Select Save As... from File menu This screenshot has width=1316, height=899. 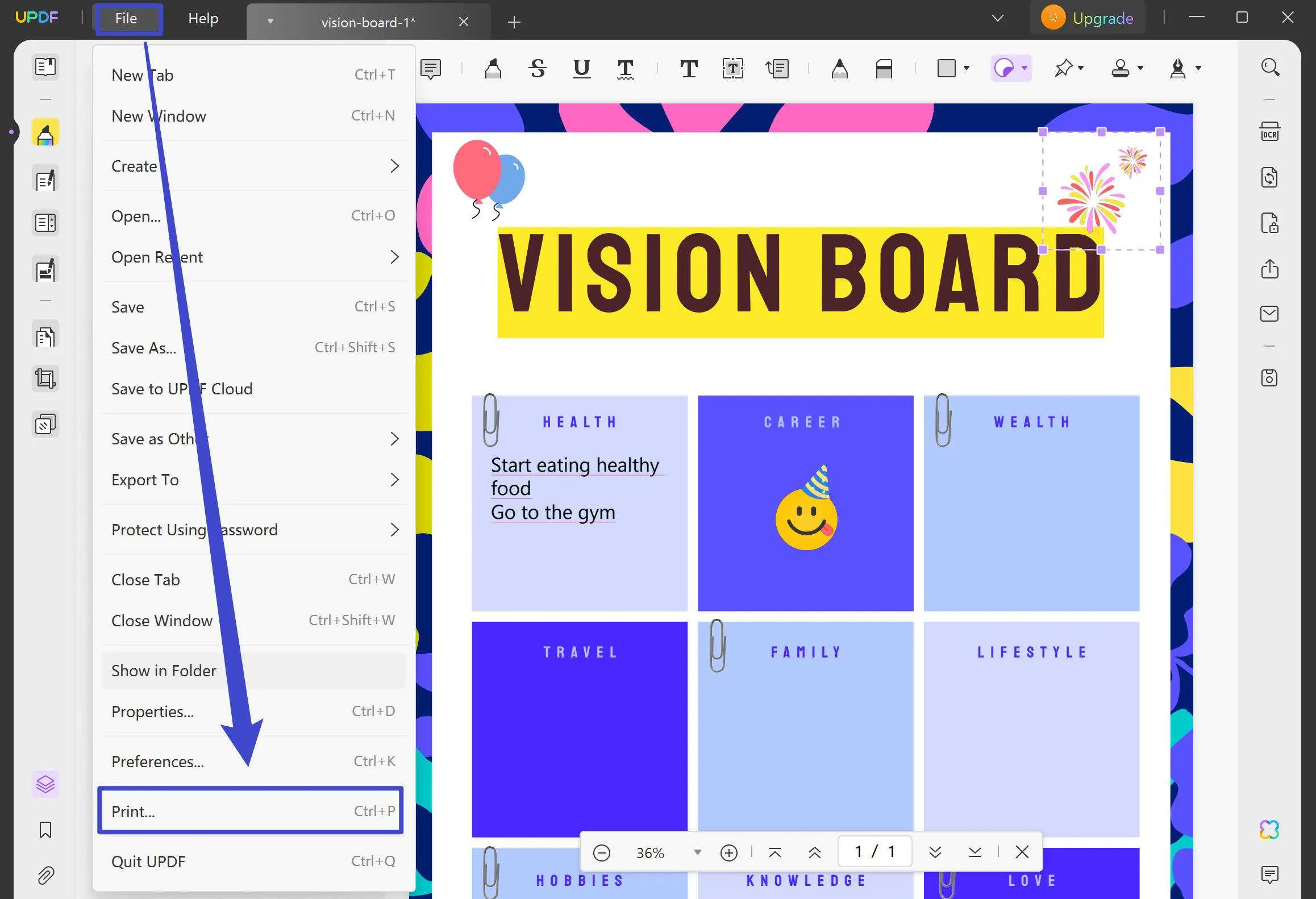pos(143,347)
